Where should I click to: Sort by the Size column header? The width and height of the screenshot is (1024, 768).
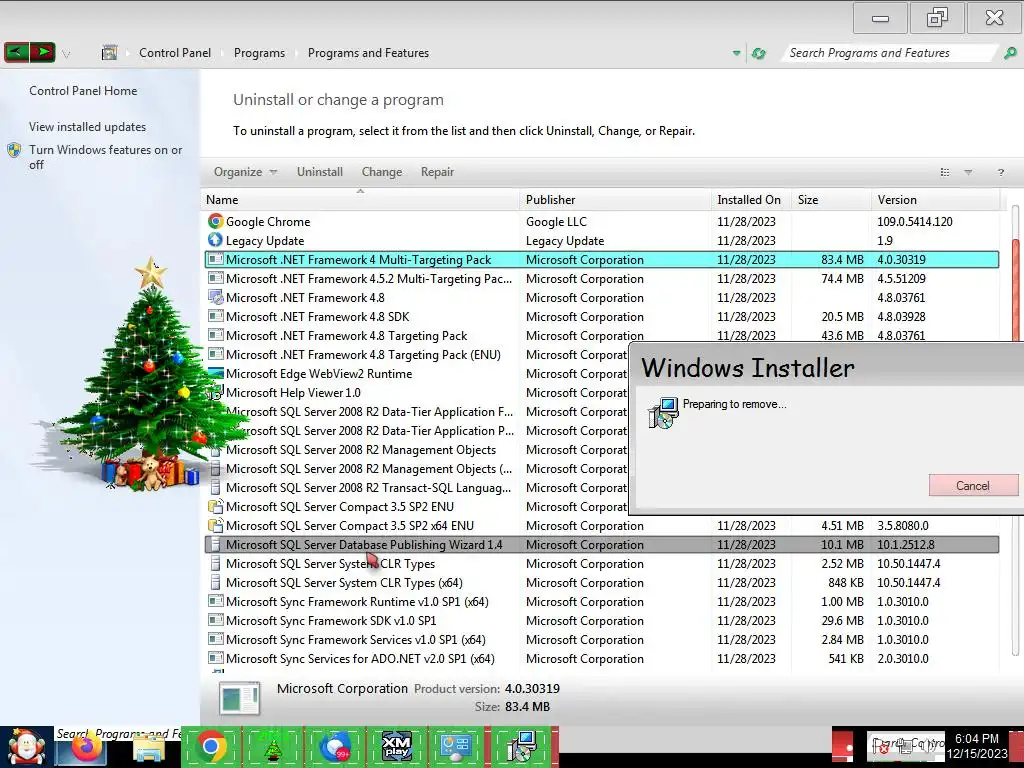831,200
